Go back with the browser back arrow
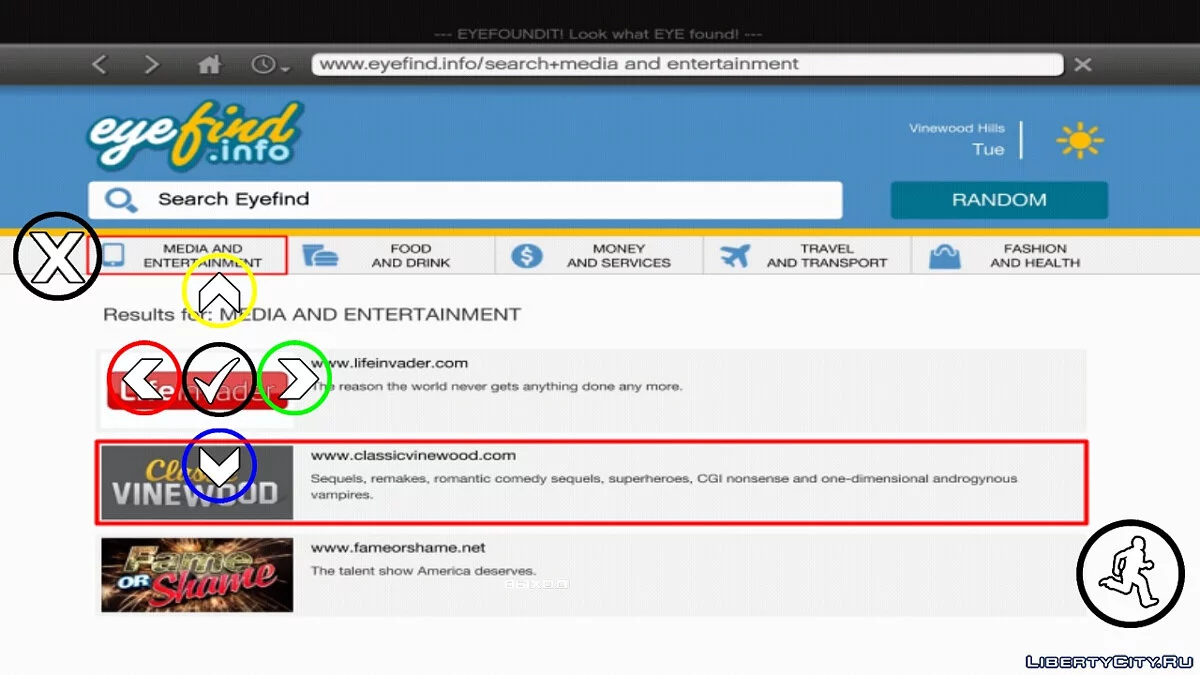The height and width of the screenshot is (675, 1200). (x=99, y=65)
